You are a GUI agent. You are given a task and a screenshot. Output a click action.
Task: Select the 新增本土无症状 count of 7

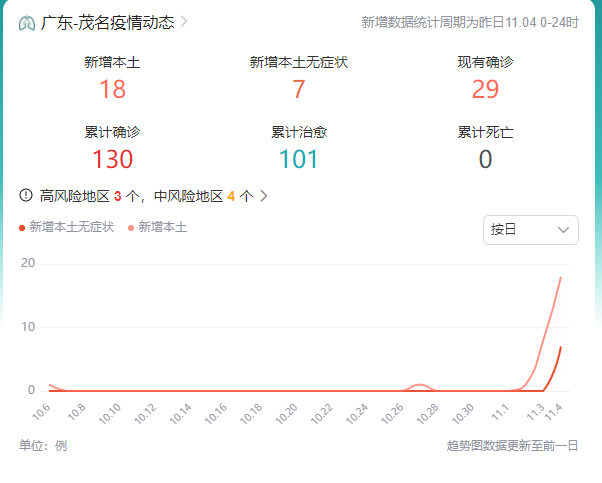coord(298,90)
